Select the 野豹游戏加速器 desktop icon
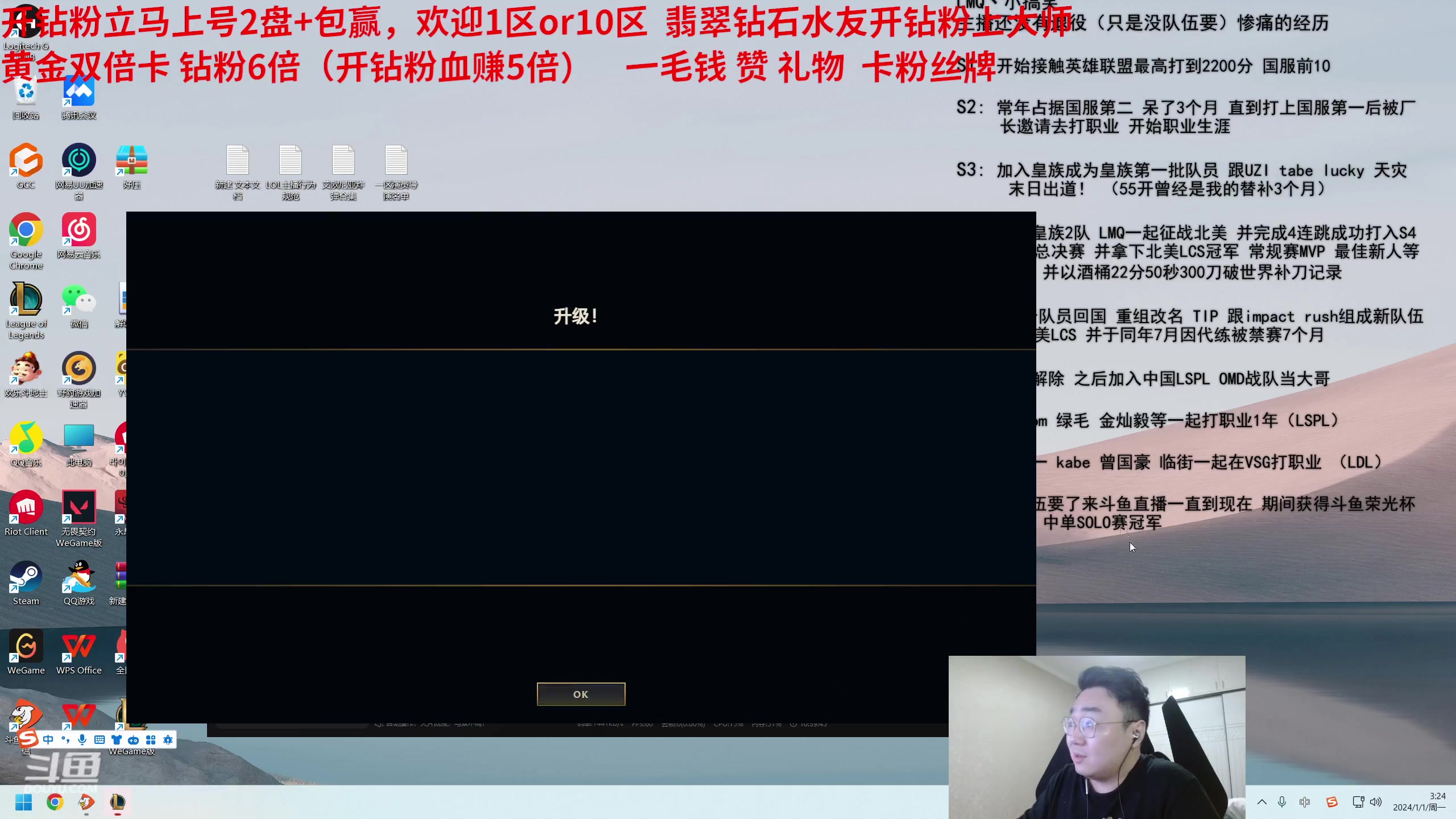Viewport: 1456px width, 819px height. (79, 380)
